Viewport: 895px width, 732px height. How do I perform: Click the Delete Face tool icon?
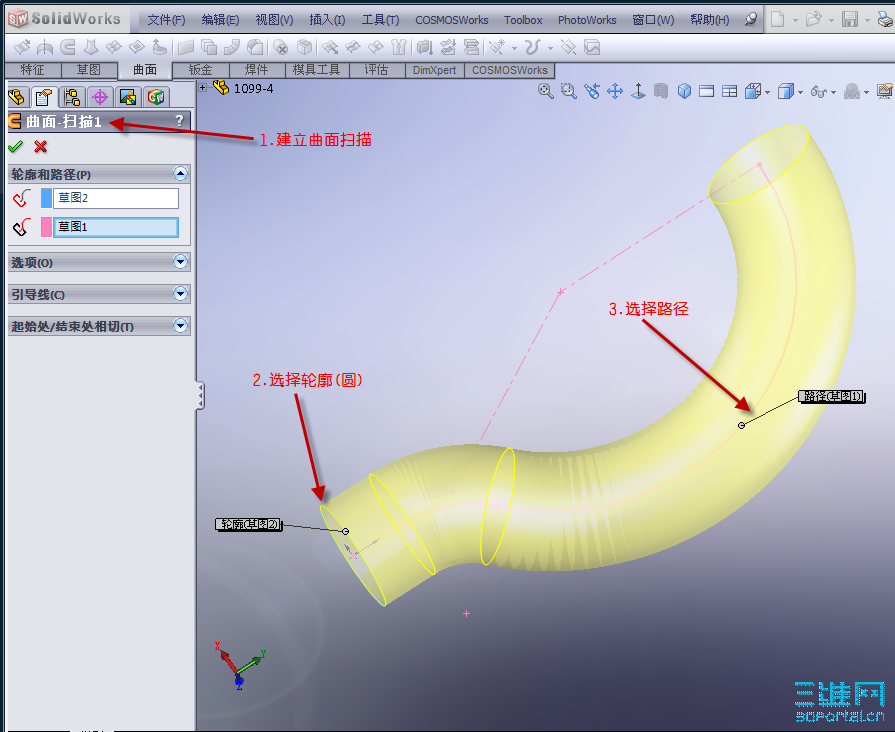[280, 47]
